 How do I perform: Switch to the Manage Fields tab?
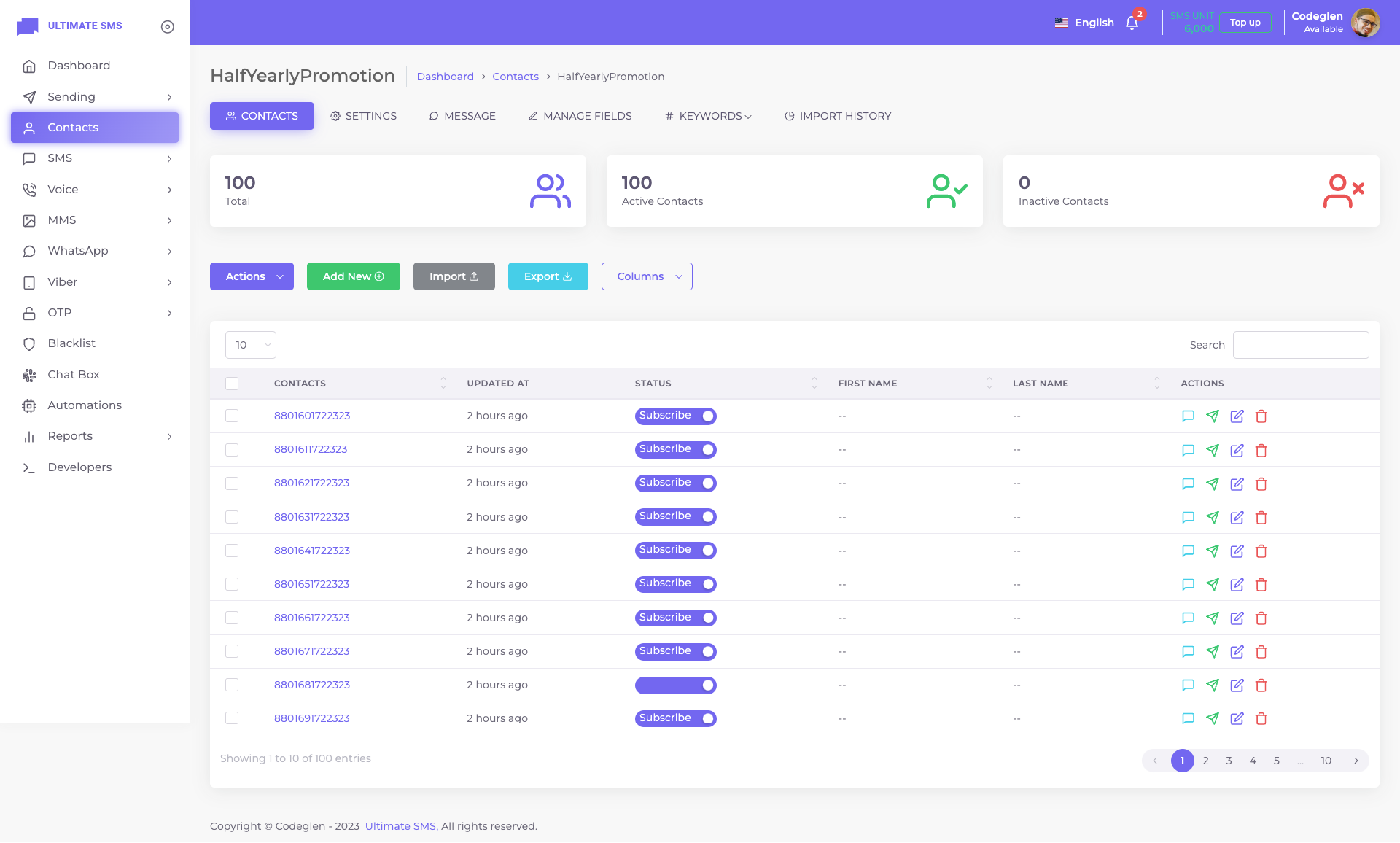(x=580, y=116)
